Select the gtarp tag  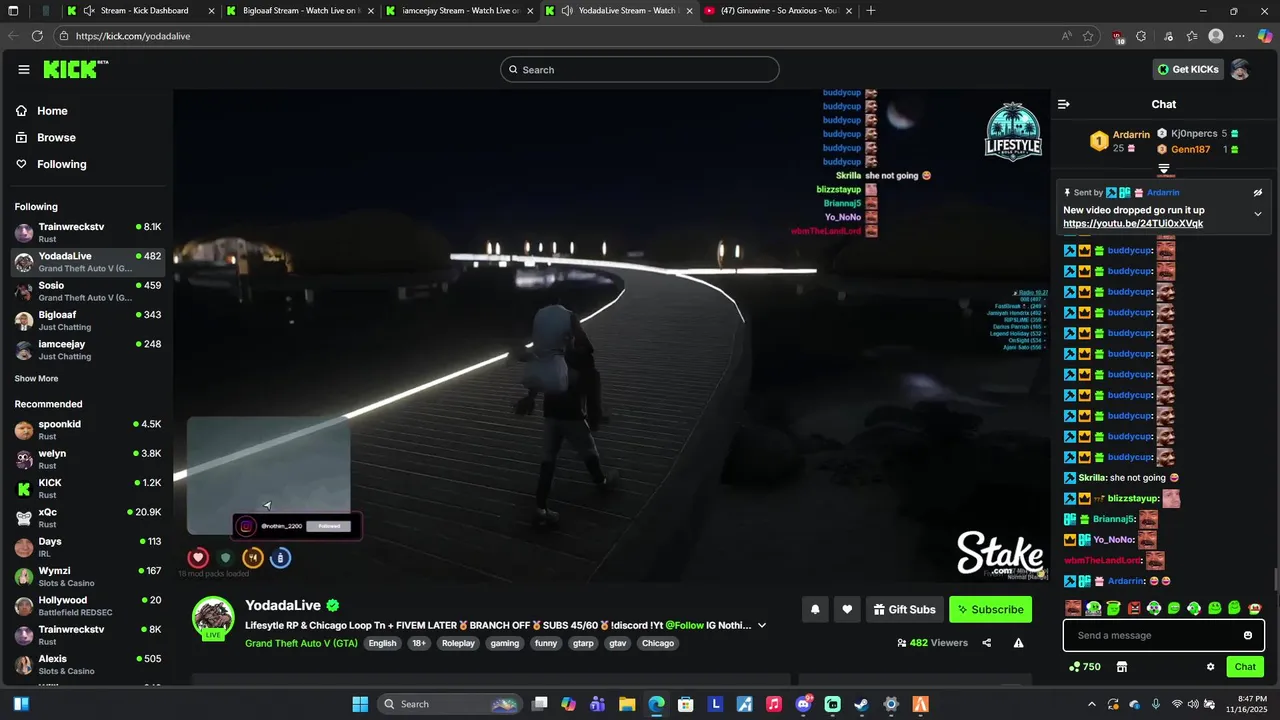coord(583,643)
